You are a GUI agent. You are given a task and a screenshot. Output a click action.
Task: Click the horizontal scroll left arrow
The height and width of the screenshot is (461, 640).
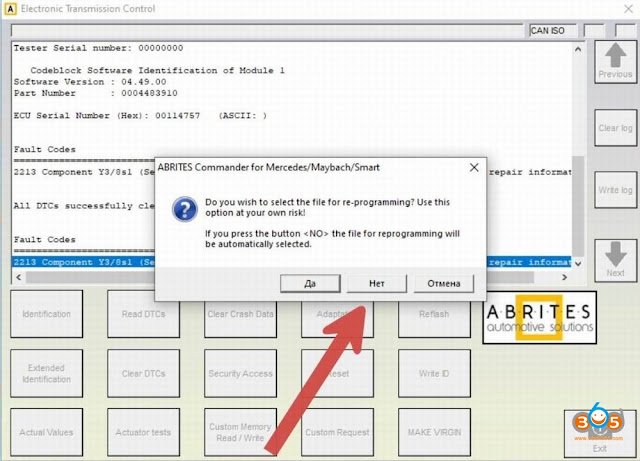(x=19, y=277)
